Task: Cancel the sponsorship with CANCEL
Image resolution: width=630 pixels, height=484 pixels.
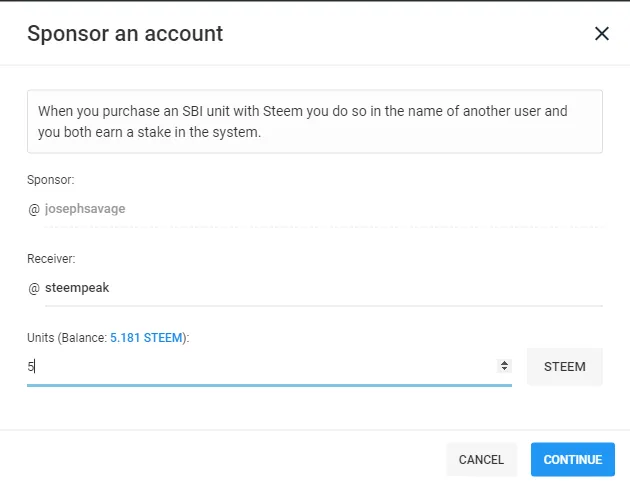Action: click(x=481, y=459)
